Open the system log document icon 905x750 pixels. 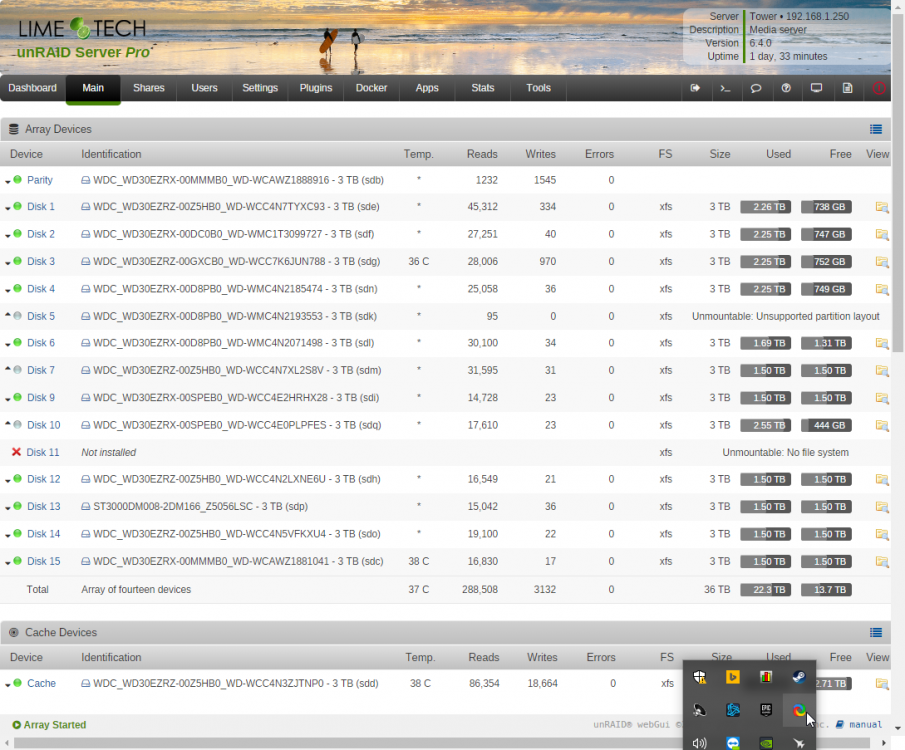click(x=847, y=88)
